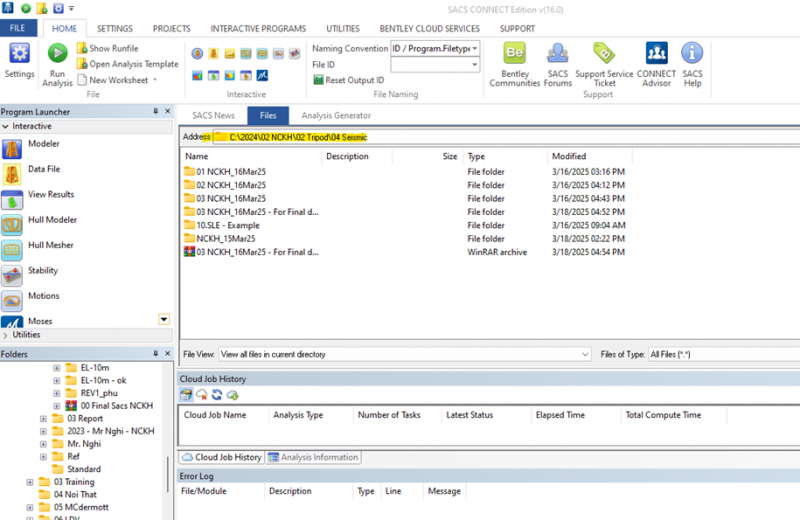Click the yellow dropdown arrow beside Moses in the launcher
Screen dimensions: 800x520
[164, 320]
